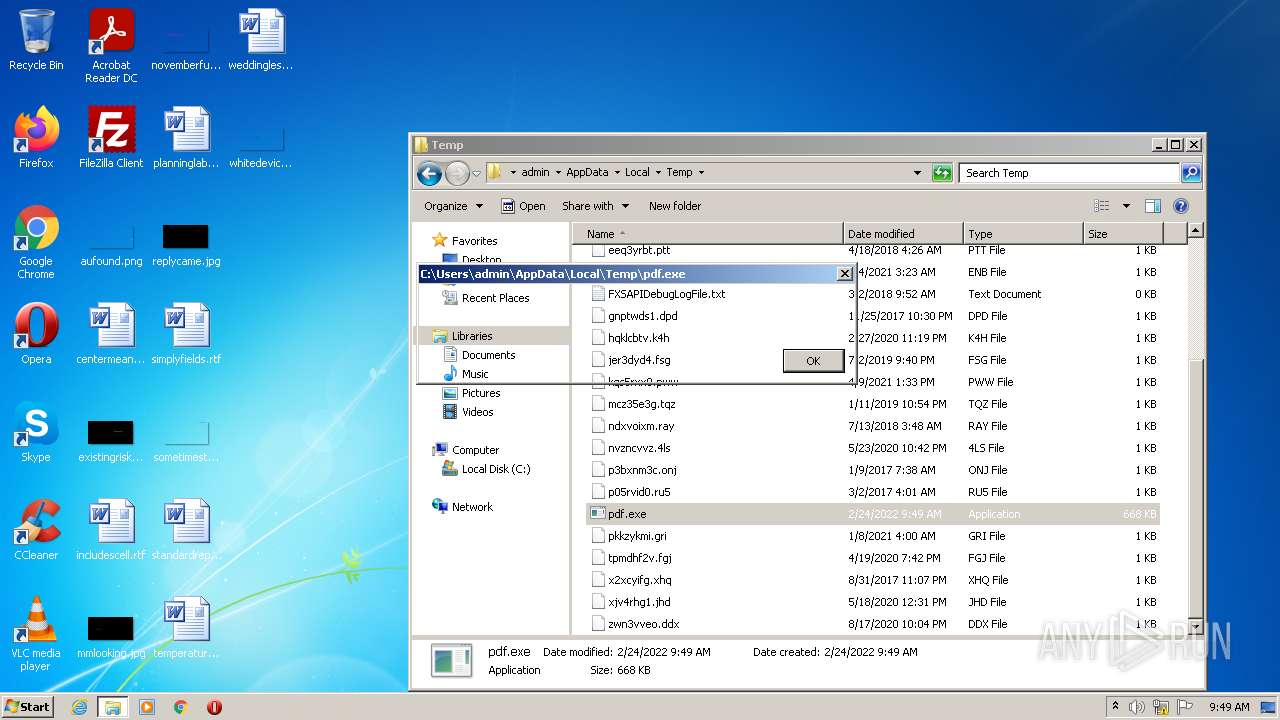
Task: Click OK in the pdf.exe dialog
Action: [813, 361]
